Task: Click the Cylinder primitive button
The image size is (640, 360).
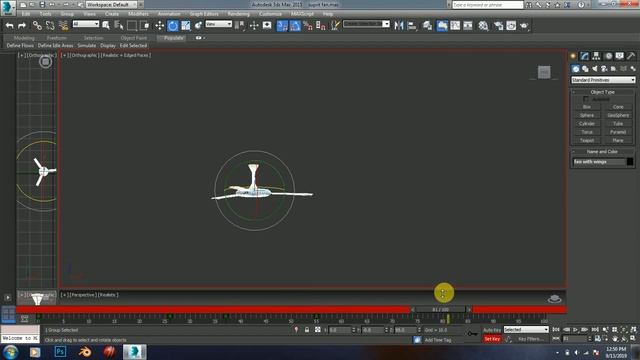Action: (587, 123)
